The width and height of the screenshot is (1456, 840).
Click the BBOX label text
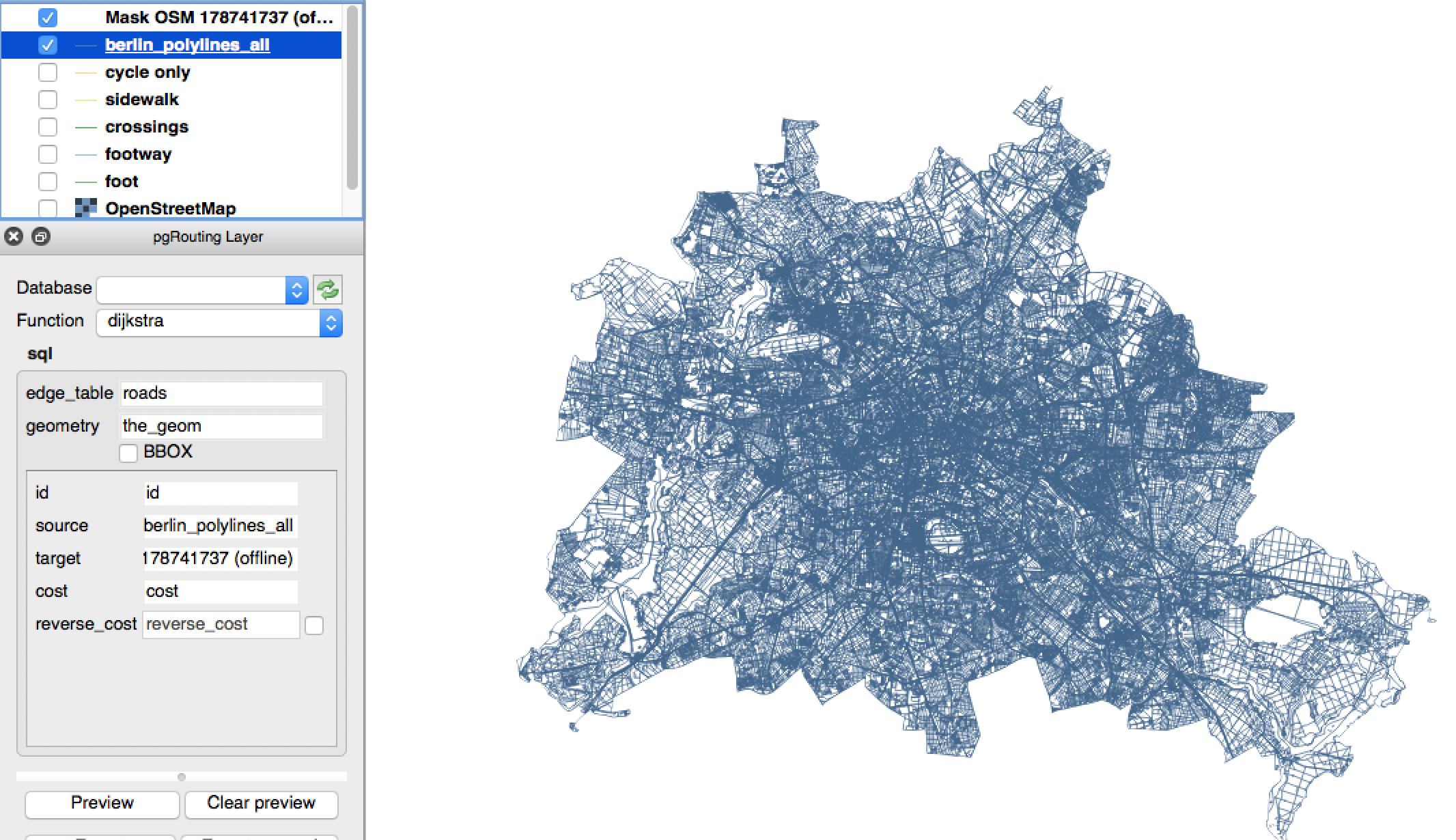tap(168, 452)
